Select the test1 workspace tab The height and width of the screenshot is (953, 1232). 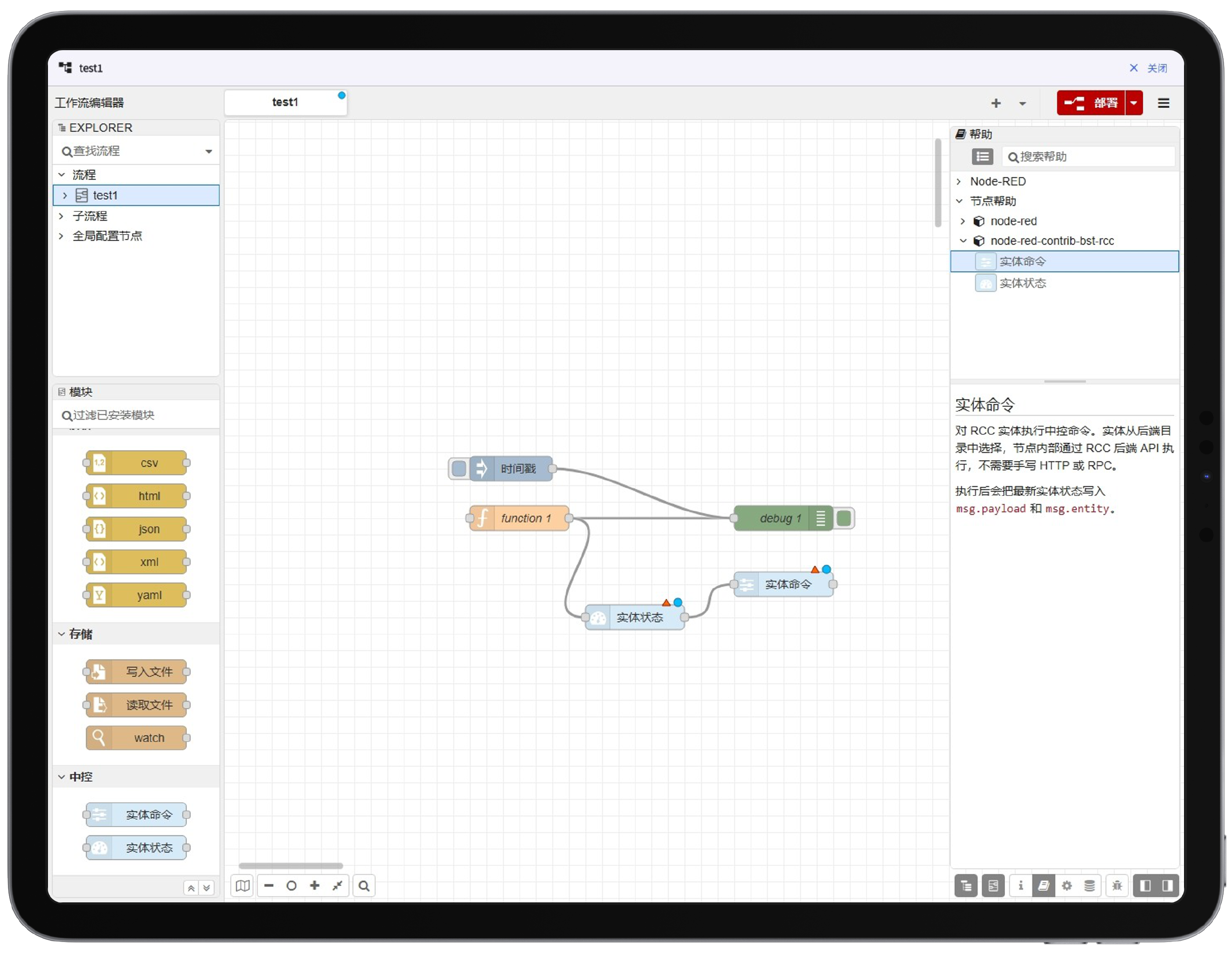pos(286,102)
